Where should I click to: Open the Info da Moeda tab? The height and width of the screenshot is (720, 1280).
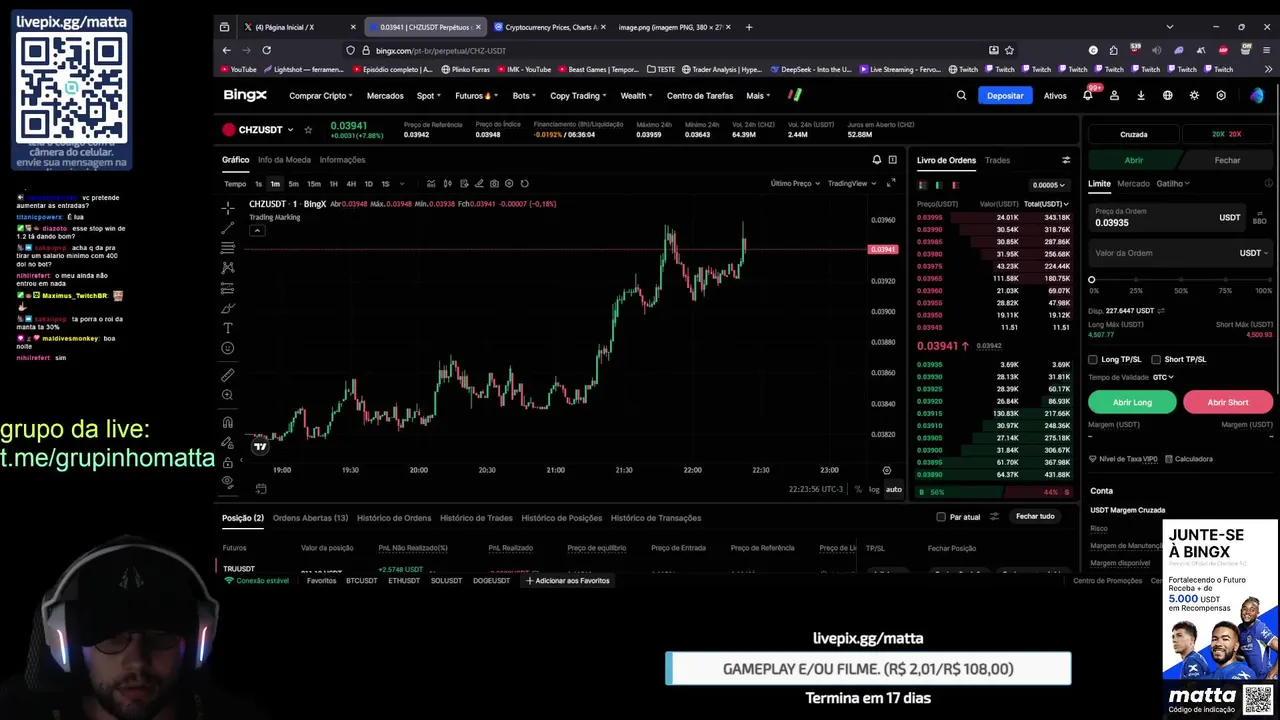click(284, 160)
